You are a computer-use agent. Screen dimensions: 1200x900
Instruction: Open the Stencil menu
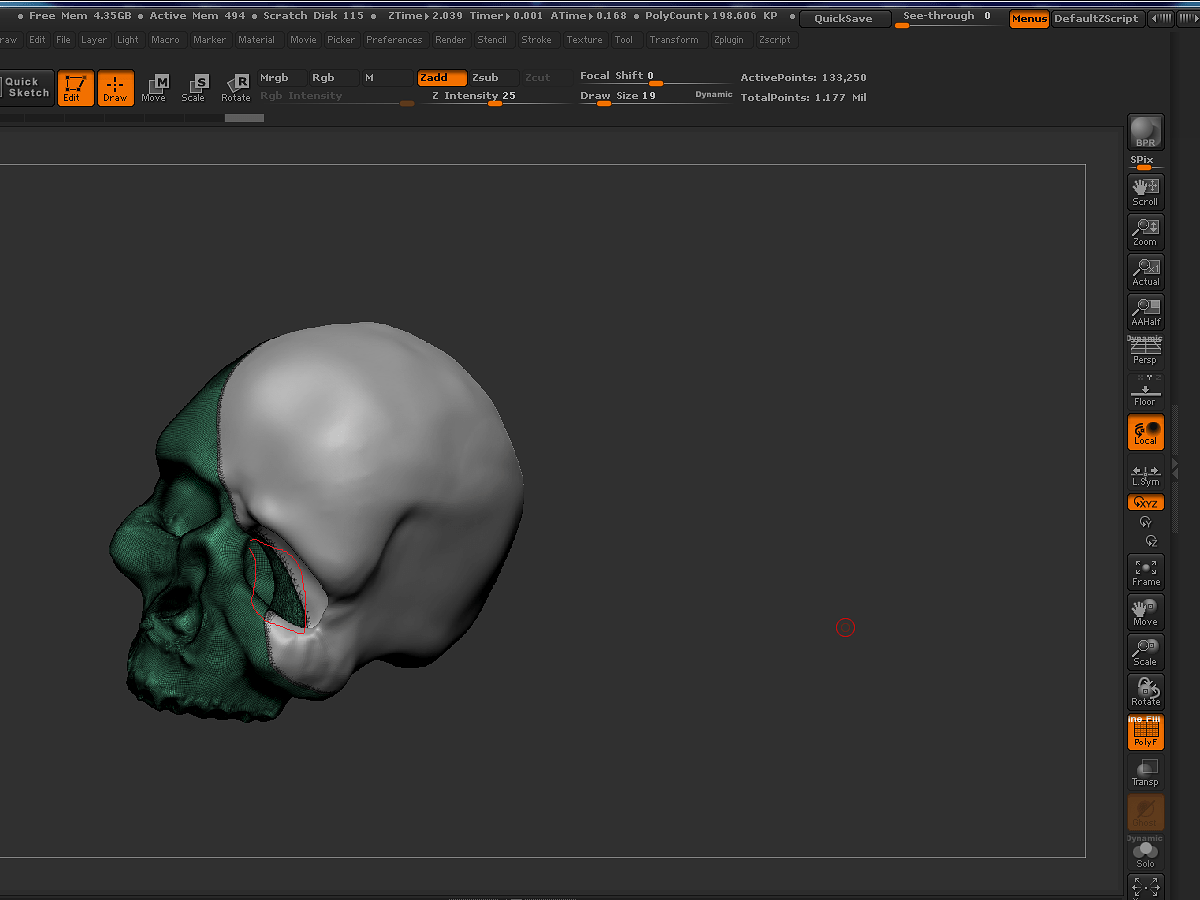point(492,40)
